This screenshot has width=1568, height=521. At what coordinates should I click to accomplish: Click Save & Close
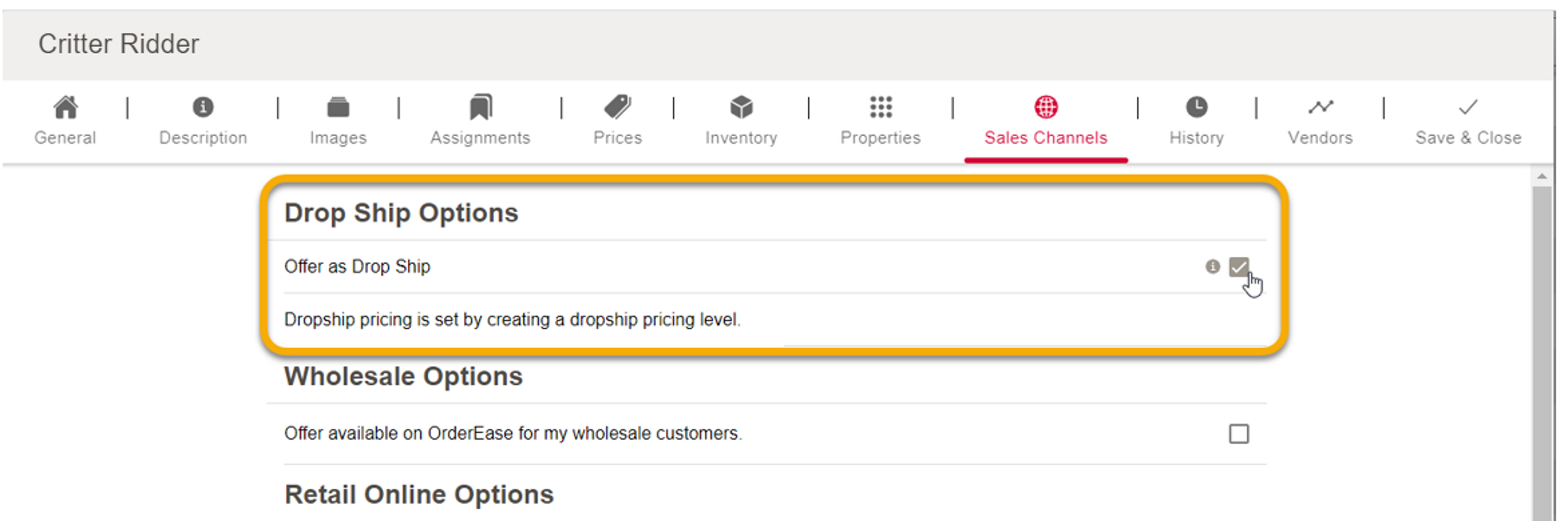(x=1468, y=138)
